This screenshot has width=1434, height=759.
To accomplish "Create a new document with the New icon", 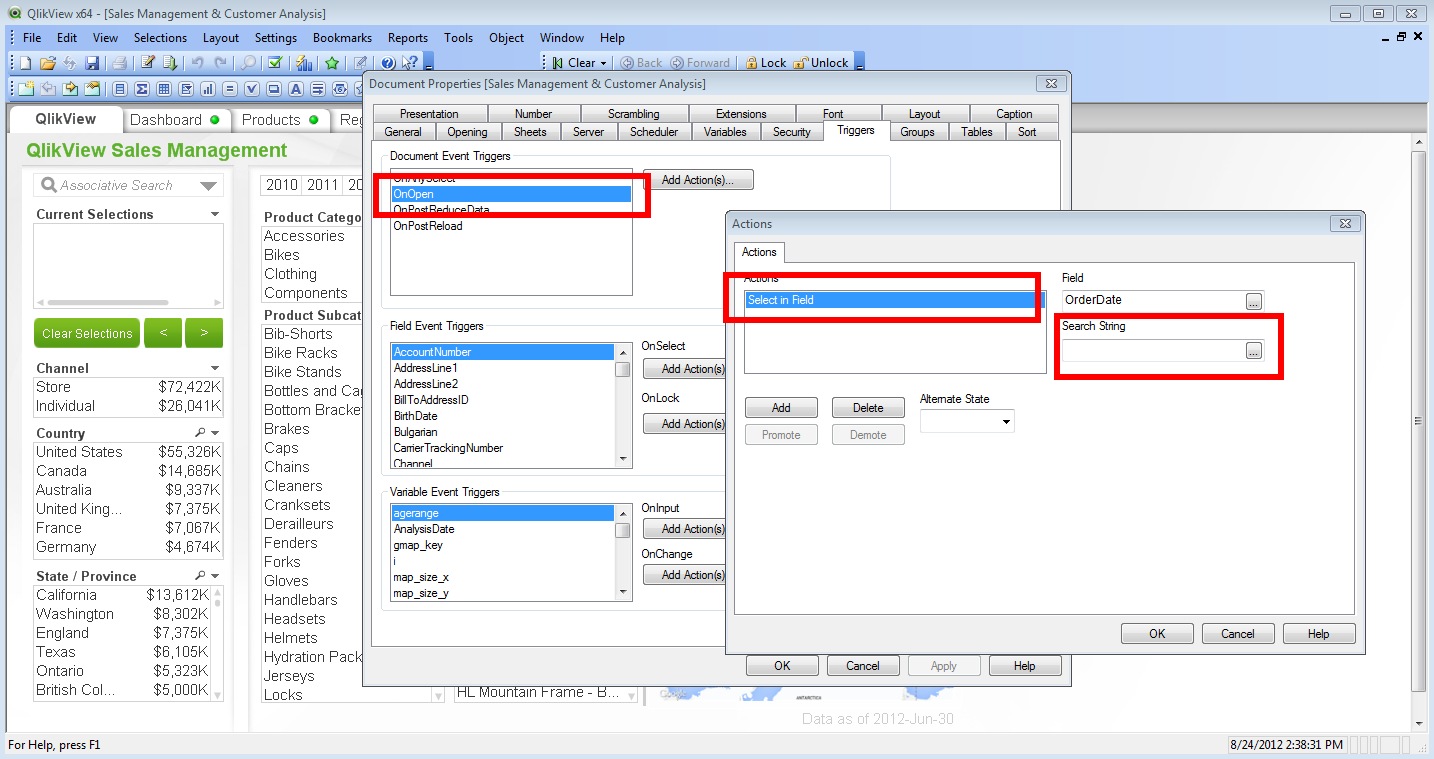I will click(26, 63).
